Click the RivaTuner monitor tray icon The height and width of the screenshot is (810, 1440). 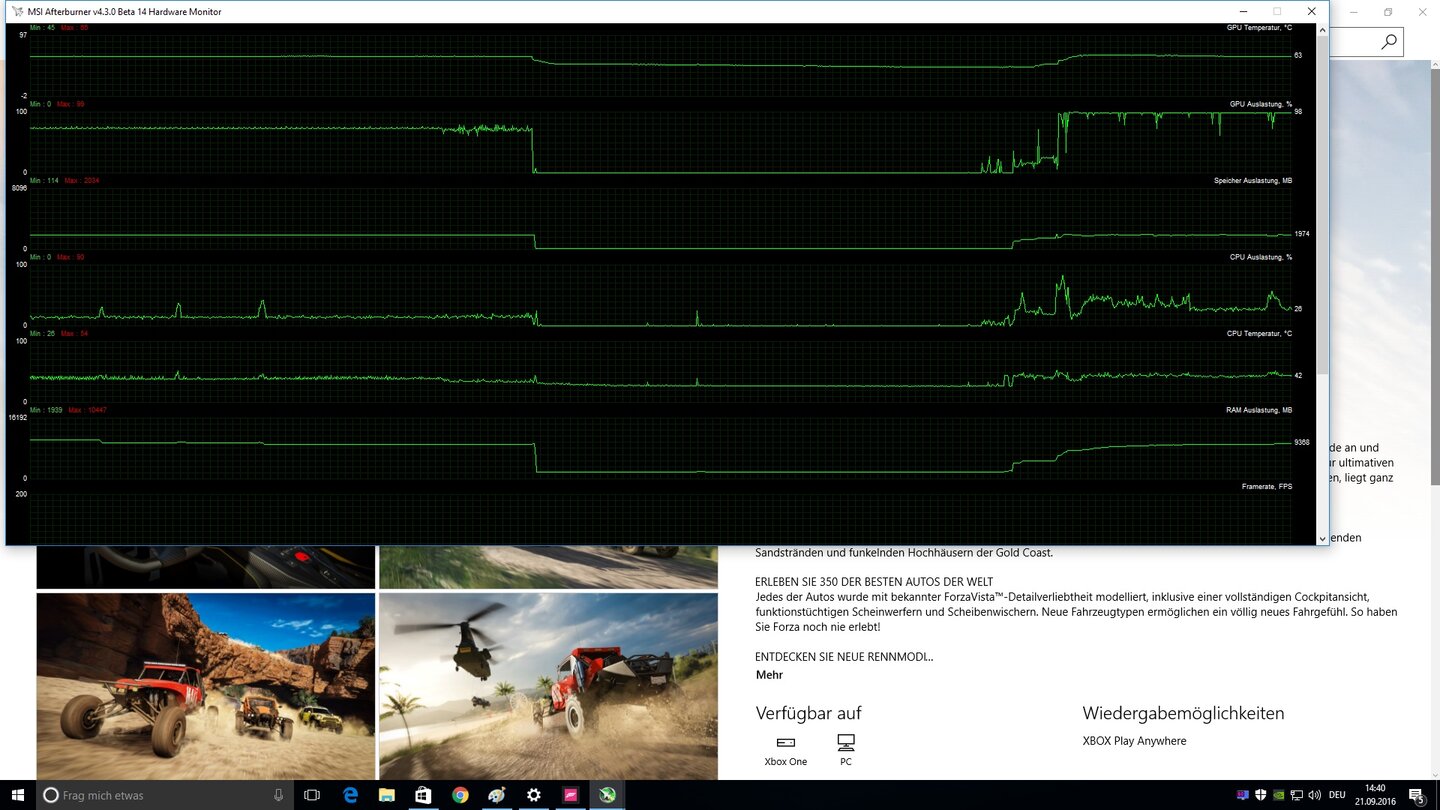tap(1243, 795)
